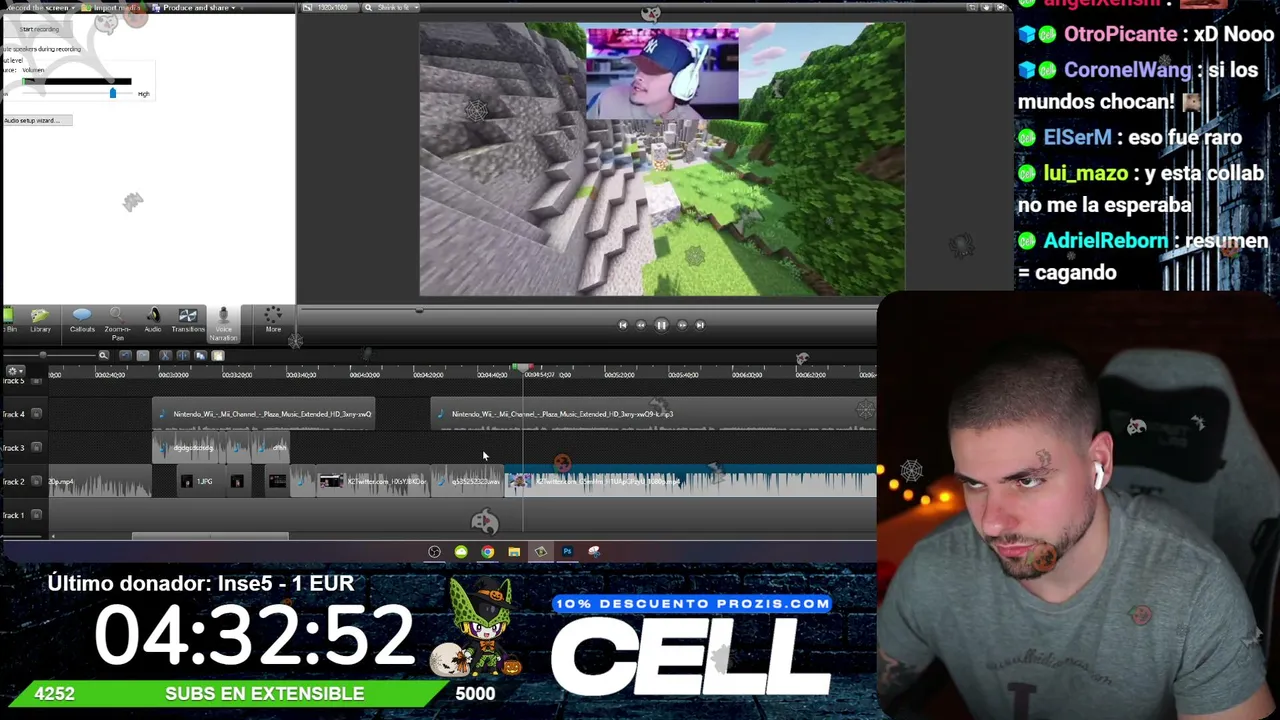Click the Minecraft preview video canvas
The image size is (1280, 720).
point(662,160)
